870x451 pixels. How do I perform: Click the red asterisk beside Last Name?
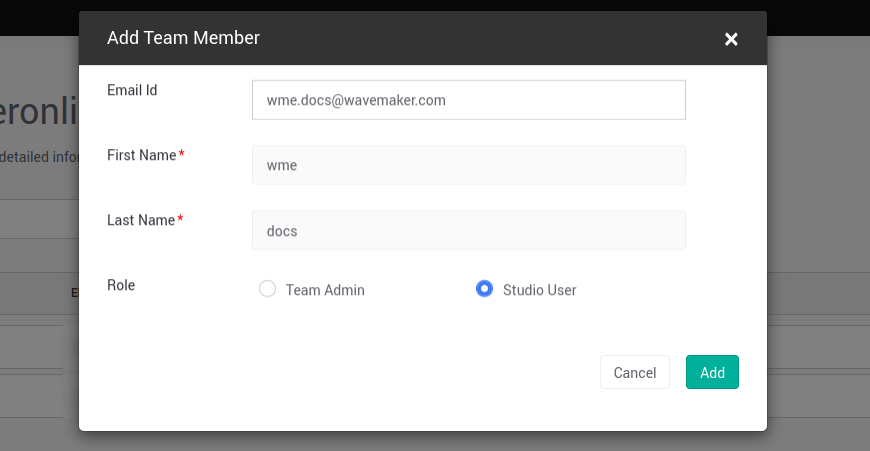coord(181,220)
